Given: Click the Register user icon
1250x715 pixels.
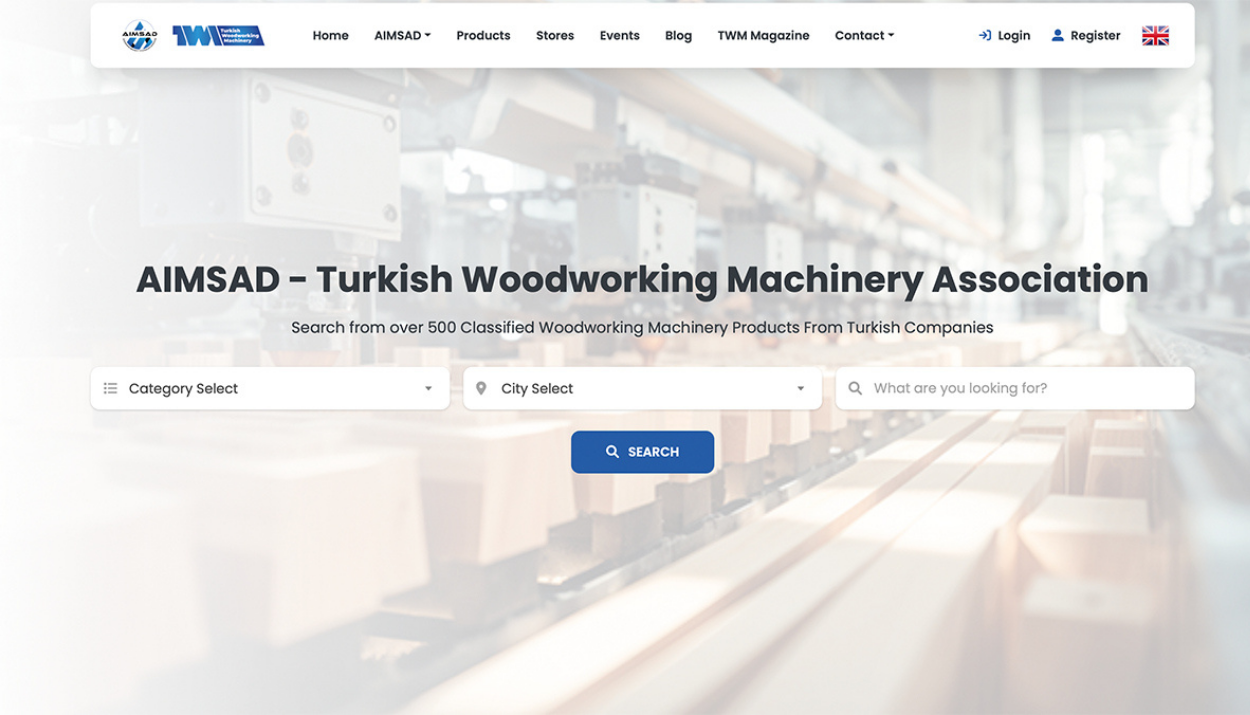Looking at the screenshot, I should [1057, 36].
